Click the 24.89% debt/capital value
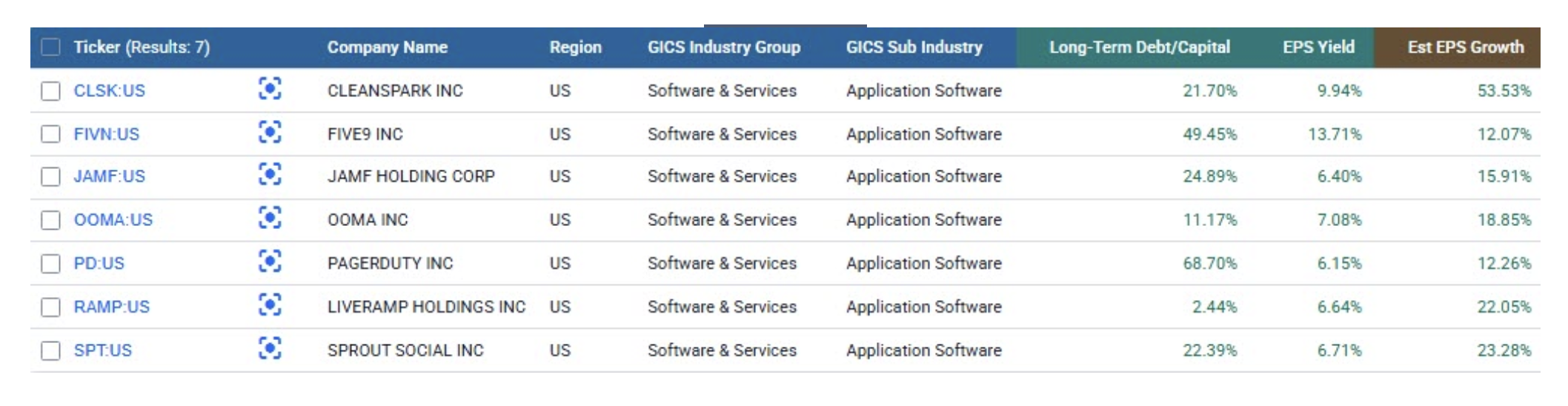The image size is (1568, 406). (x=1210, y=176)
